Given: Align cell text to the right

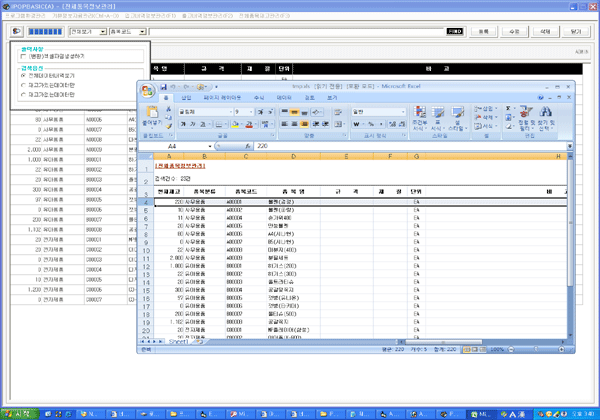Looking at the screenshot, I should click(x=304, y=124).
